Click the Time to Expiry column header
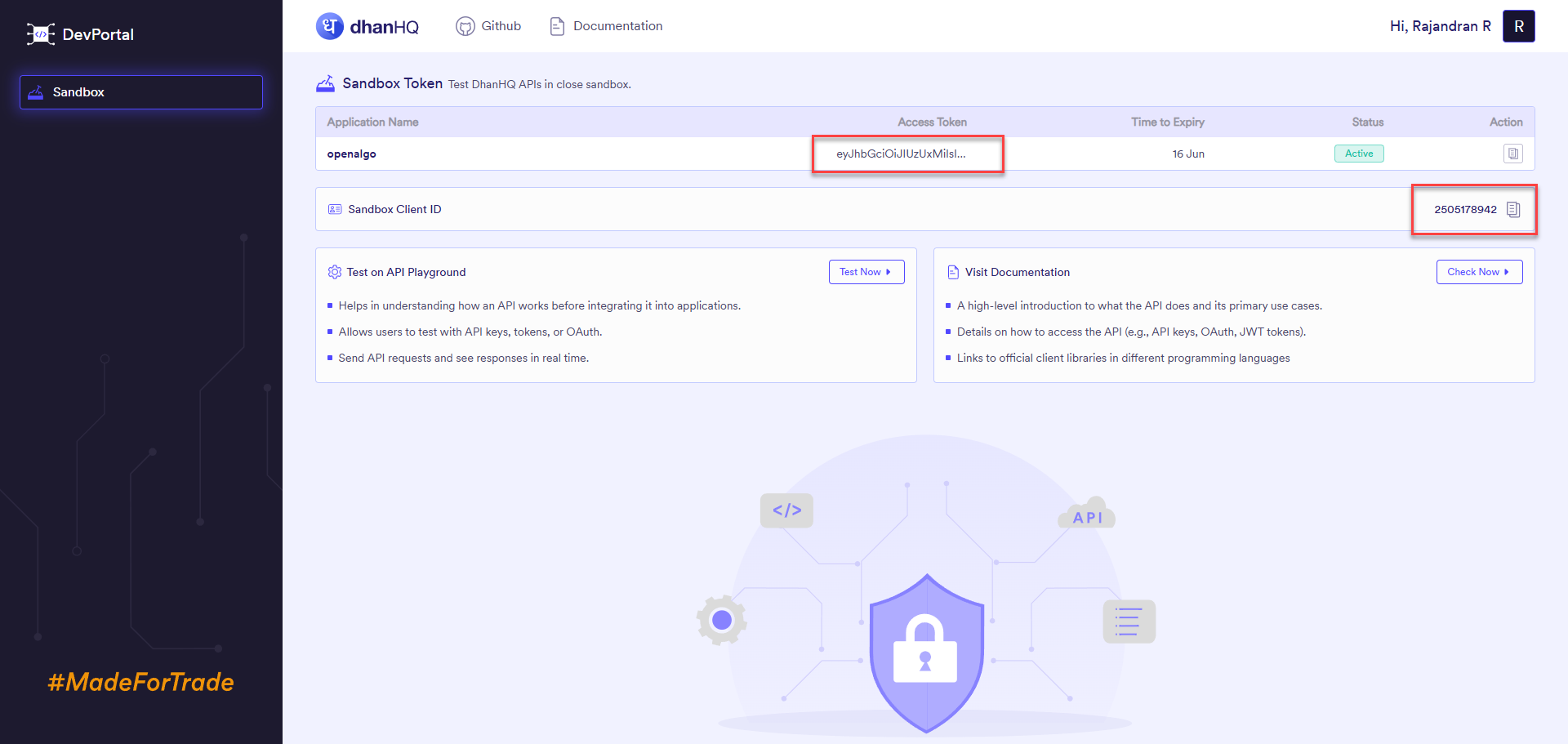 (x=1168, y=122)
